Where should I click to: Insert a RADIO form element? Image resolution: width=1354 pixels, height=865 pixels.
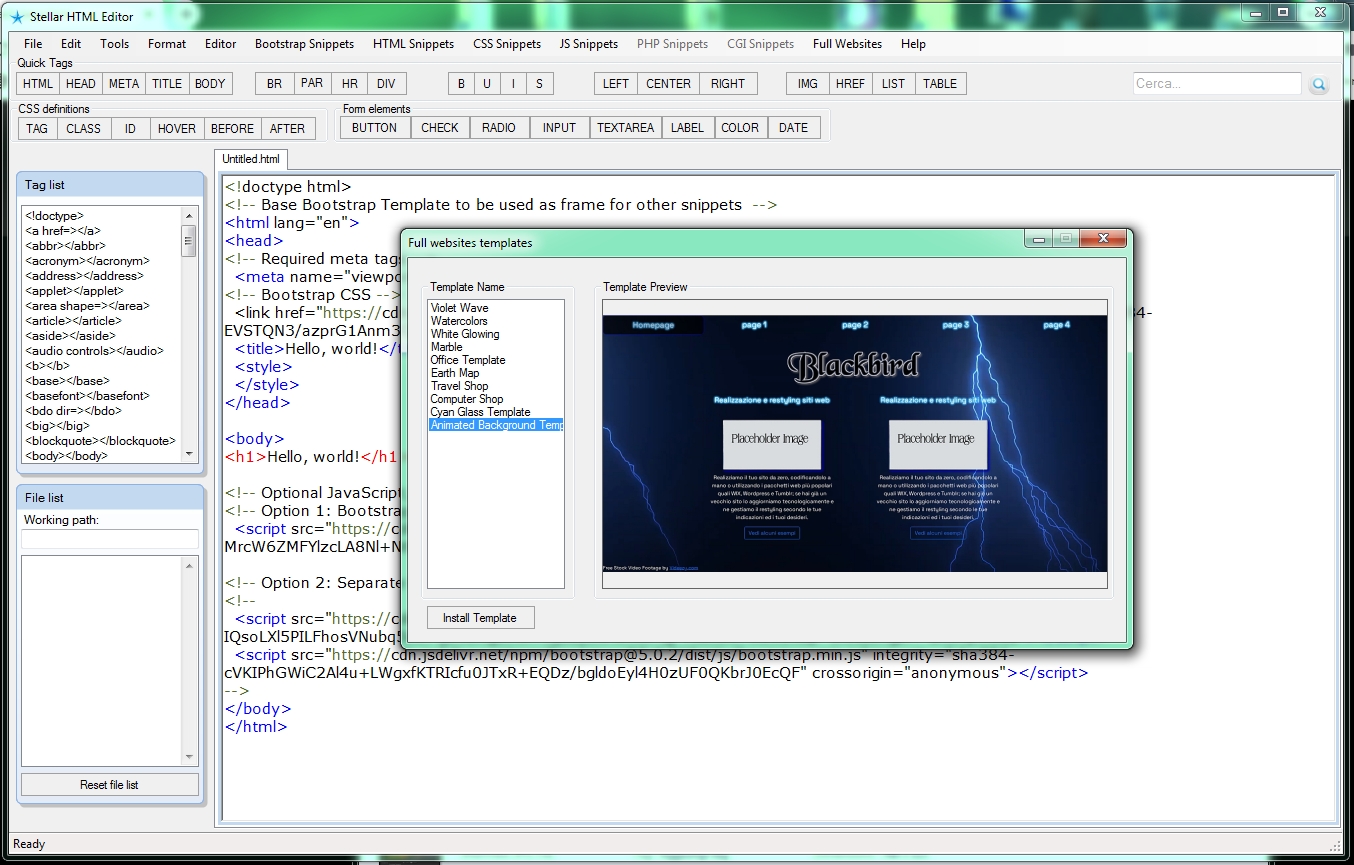point(499,128)
